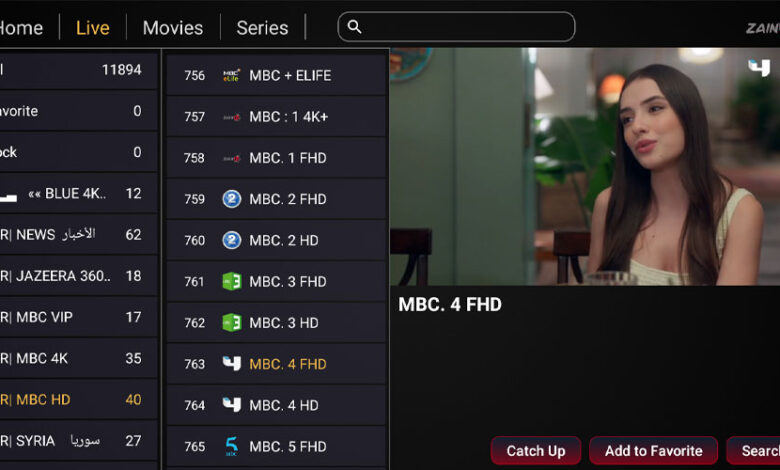Viewport: 780px width, 470px height.
Task: Select the MBC VIP category
Action: point(79,317)
